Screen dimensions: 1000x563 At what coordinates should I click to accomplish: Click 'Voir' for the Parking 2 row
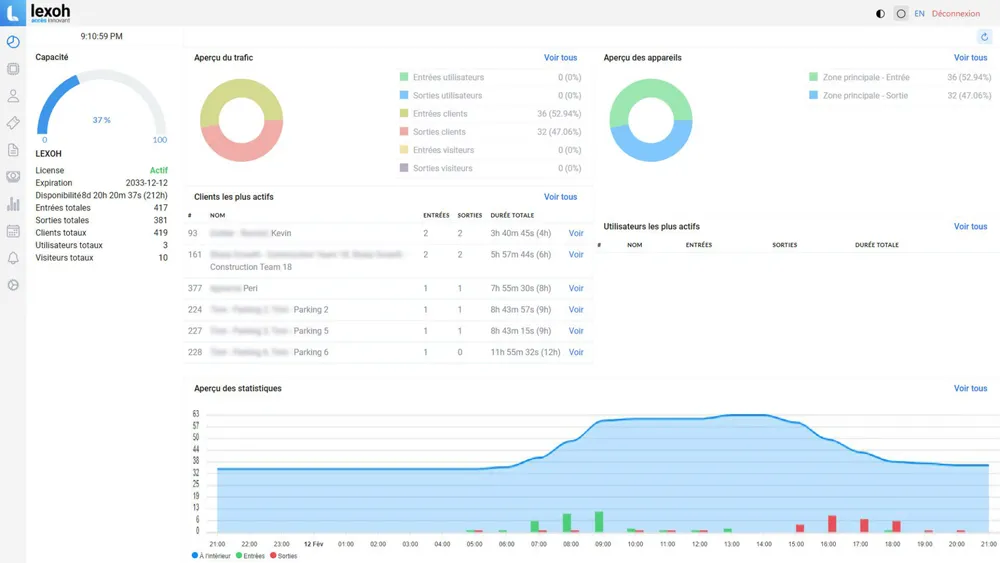click(576, 310)
